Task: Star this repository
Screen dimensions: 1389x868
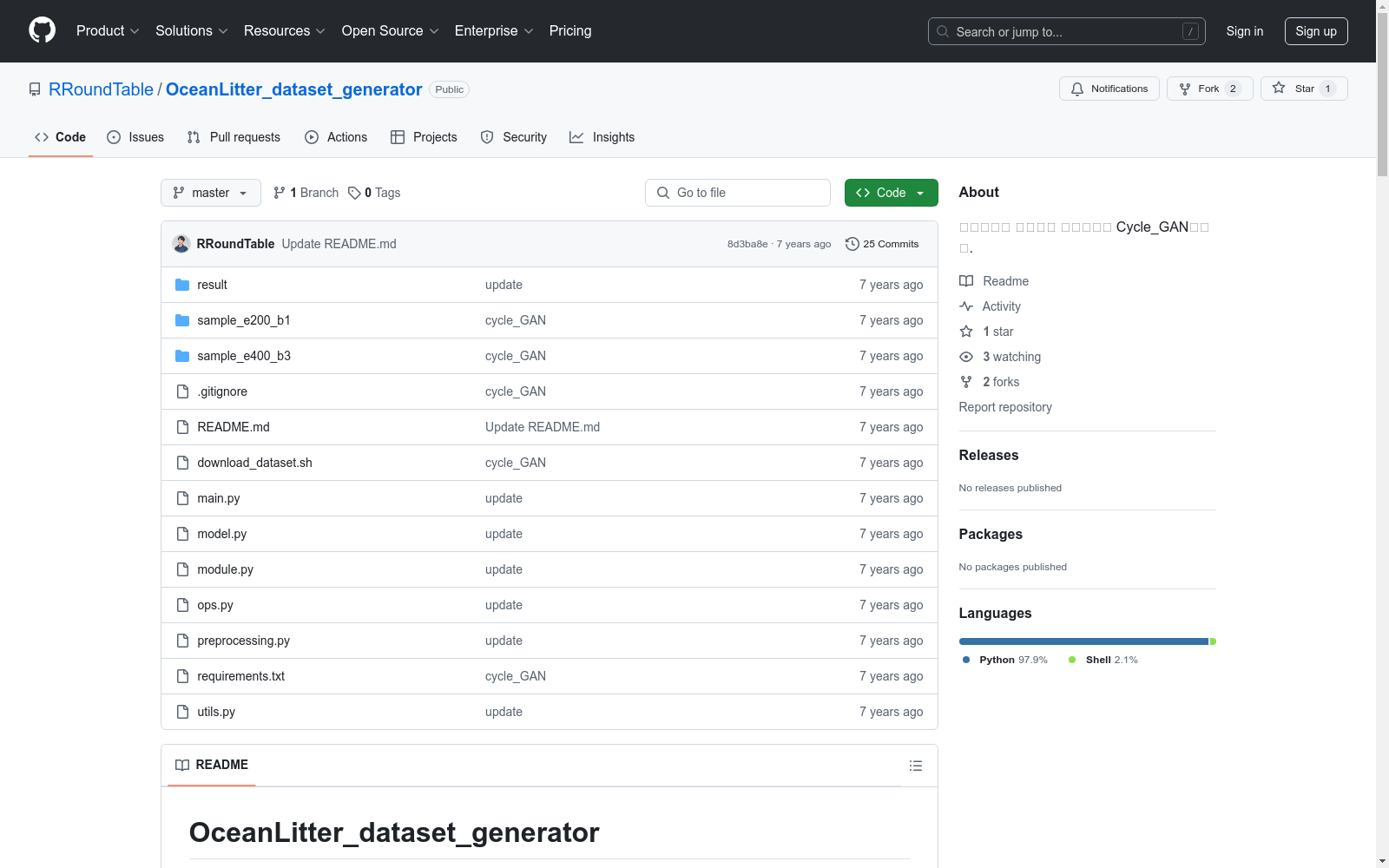Action: click(1303, 89)
